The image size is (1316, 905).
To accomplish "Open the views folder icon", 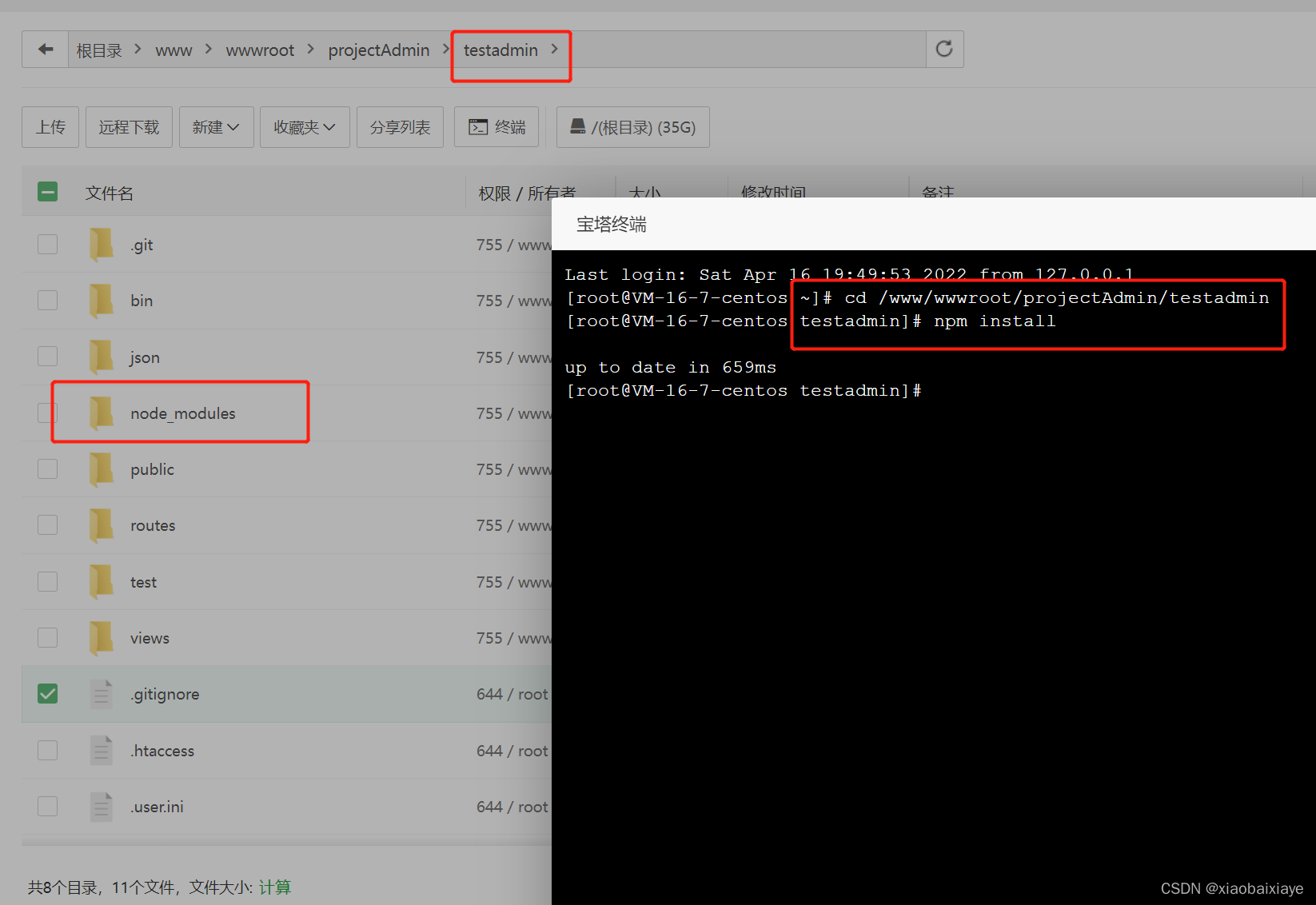I will click(x=102, y=638).
